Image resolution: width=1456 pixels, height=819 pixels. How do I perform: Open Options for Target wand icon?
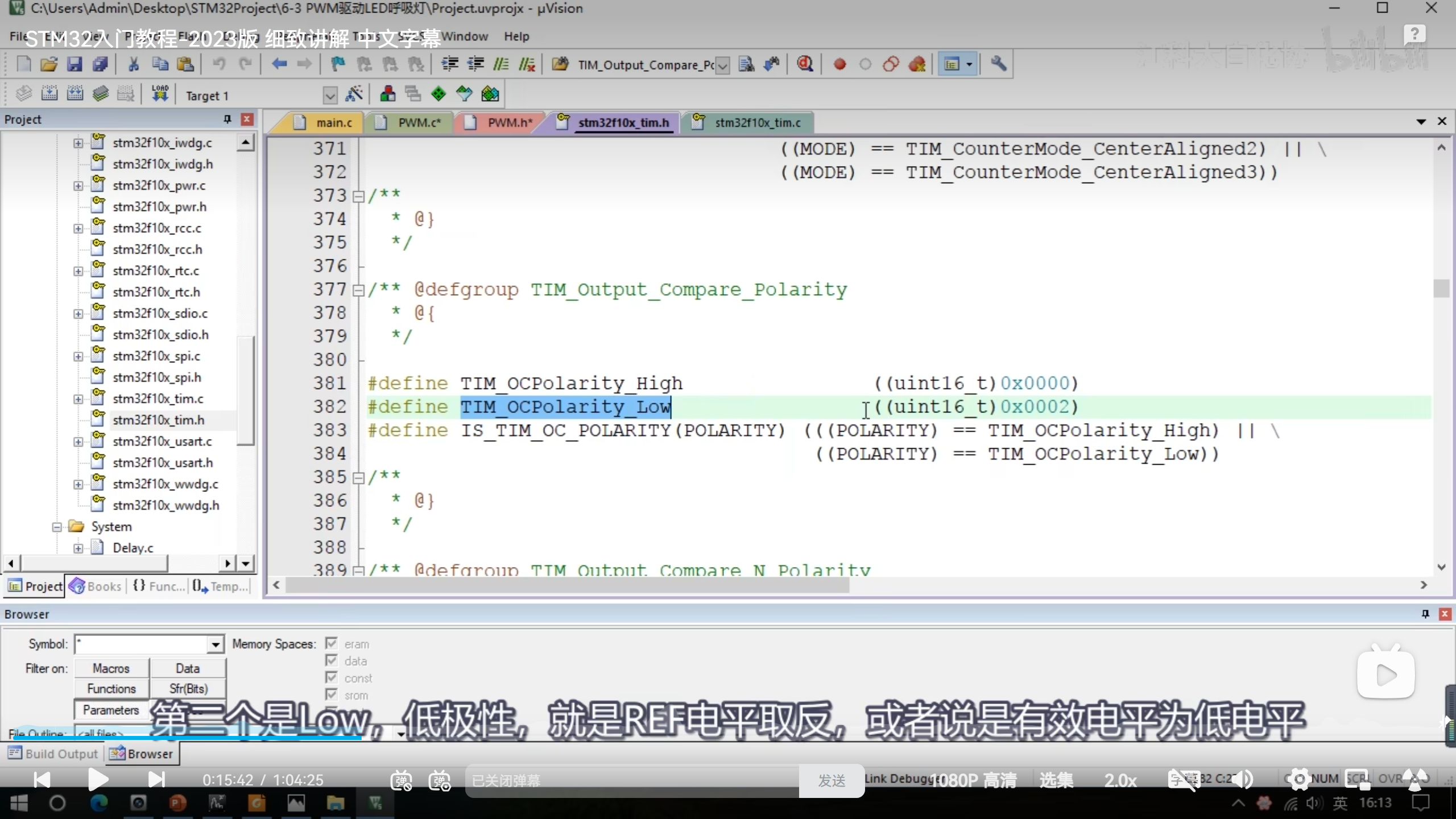click(x=354, y=94)
